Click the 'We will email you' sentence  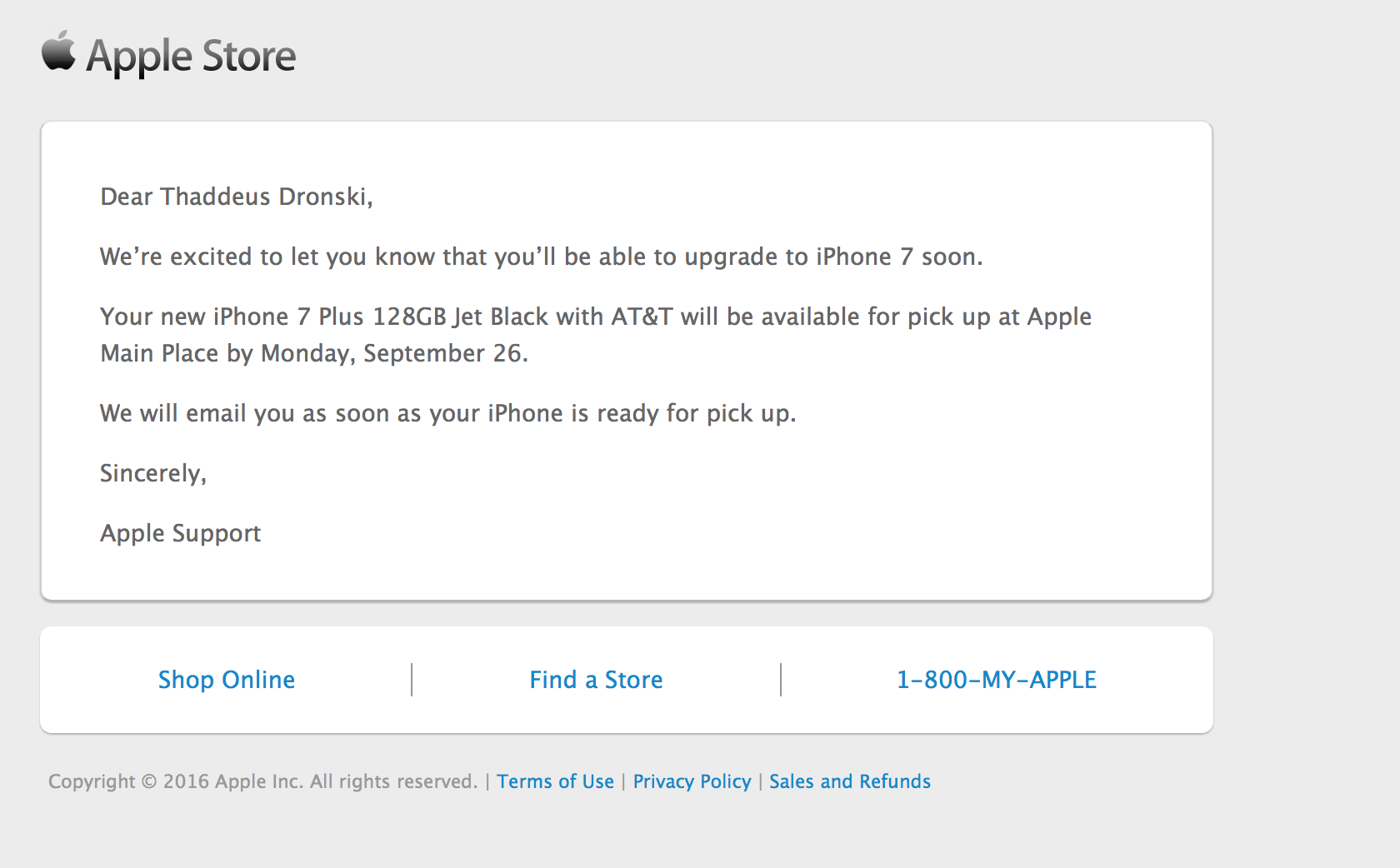coord(448,413)
